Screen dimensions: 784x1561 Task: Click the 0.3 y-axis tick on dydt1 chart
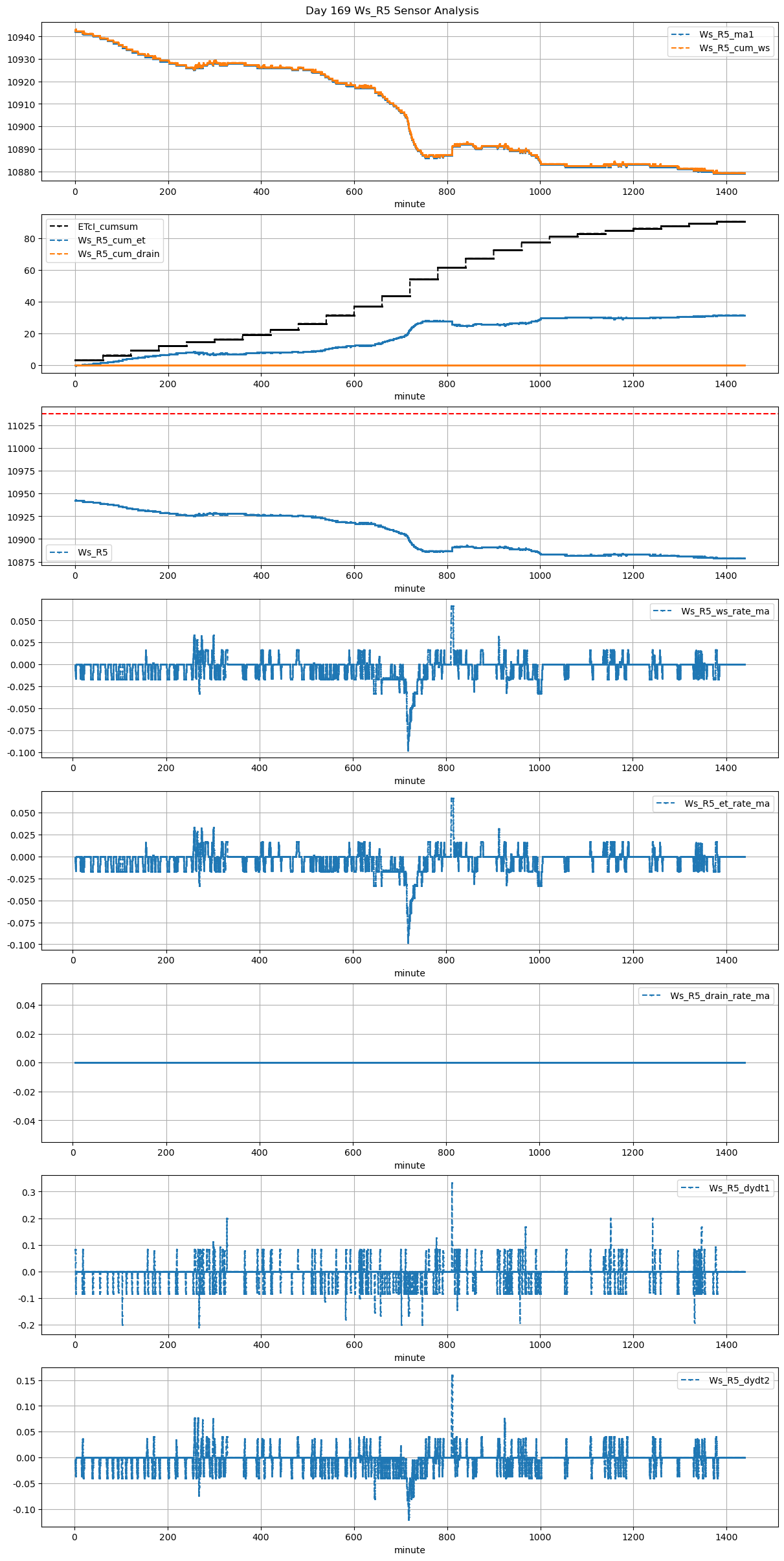click(29, 1192)
